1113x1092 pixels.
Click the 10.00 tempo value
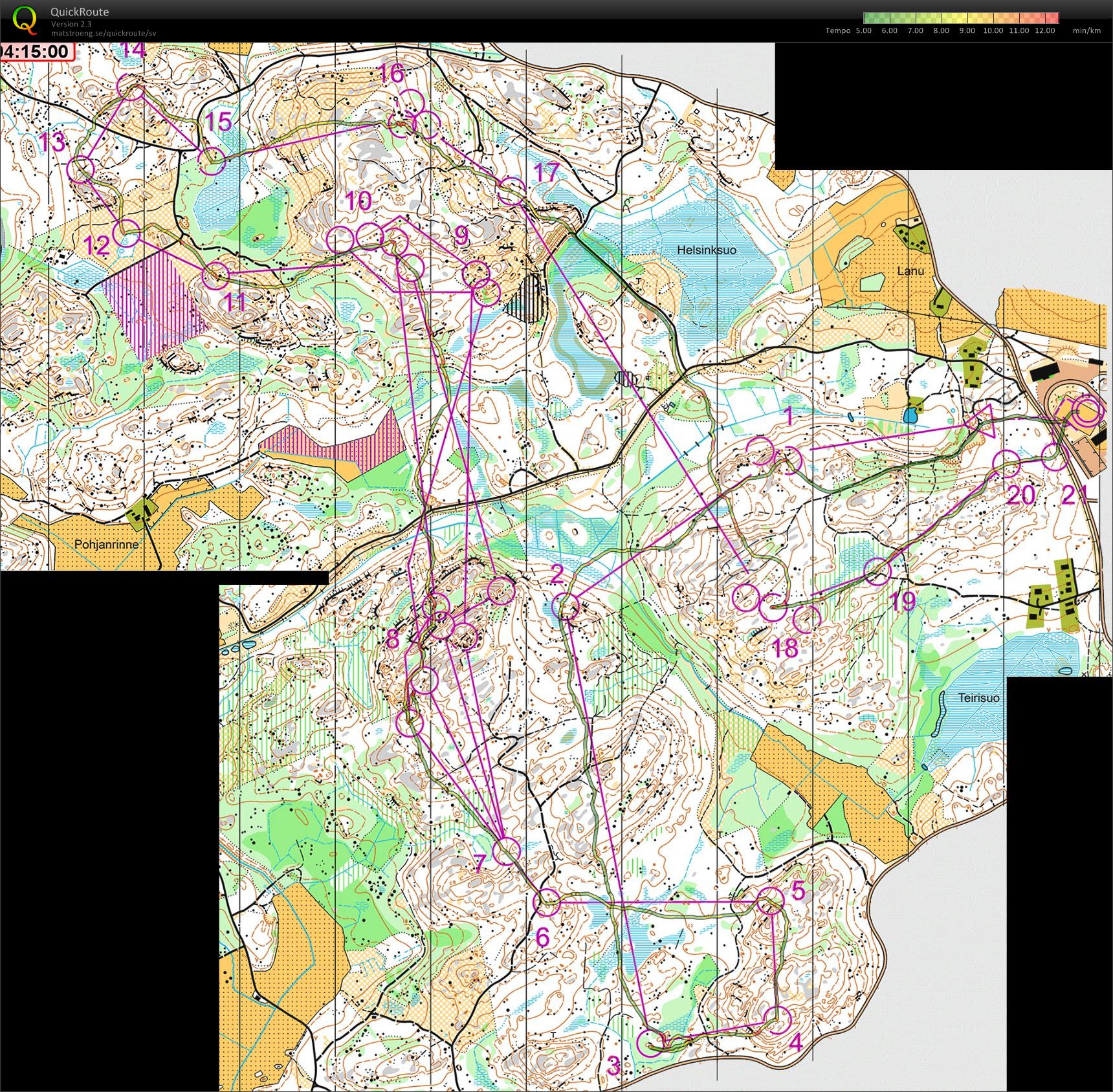coord(993,30)
